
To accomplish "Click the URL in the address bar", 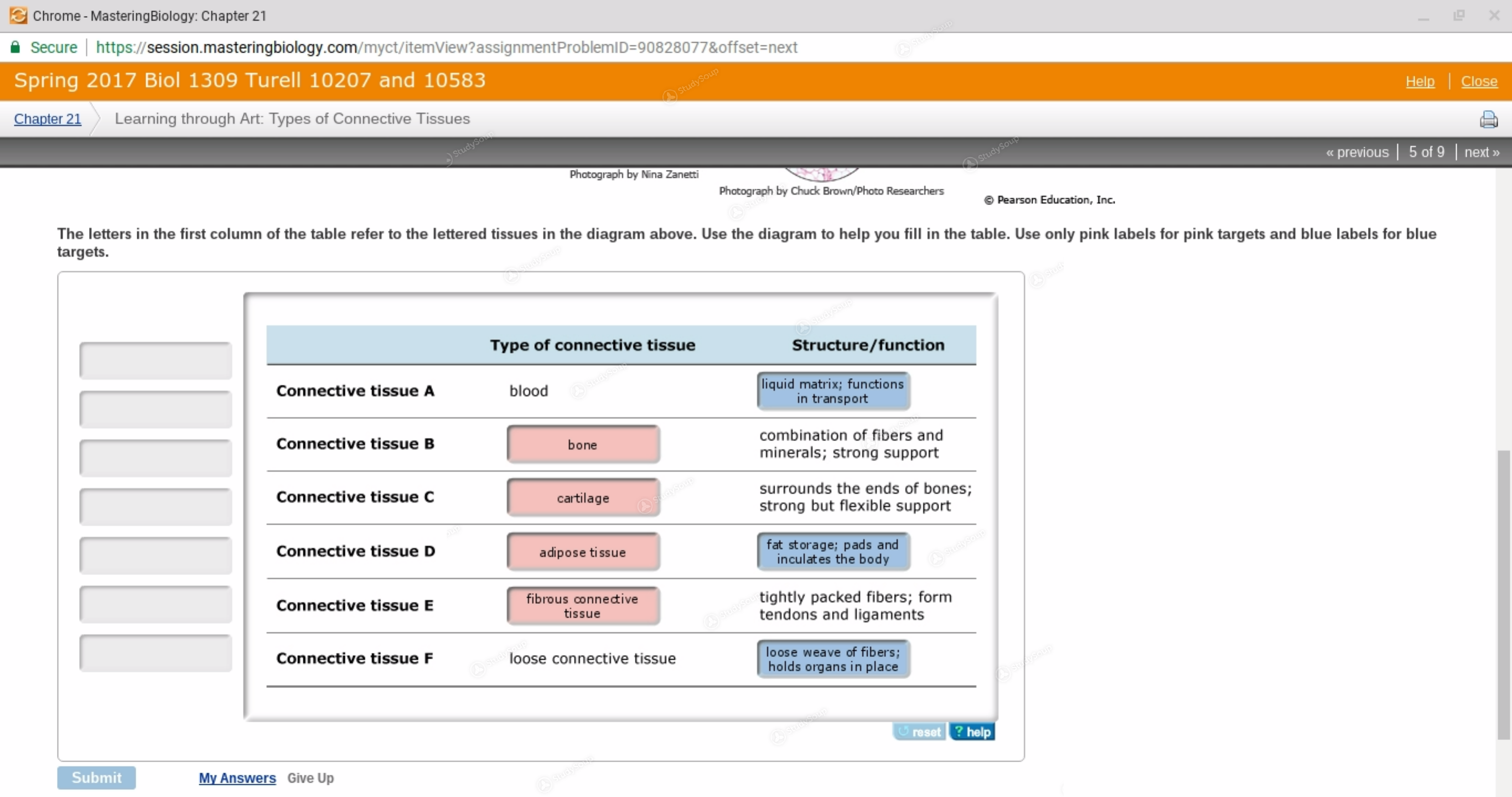I will tap(446, 47).
